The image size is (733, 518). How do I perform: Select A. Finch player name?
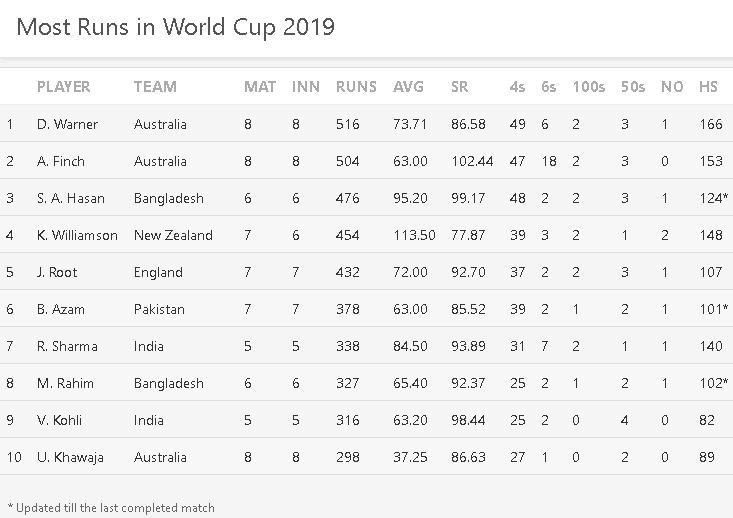pyautogui.click(x=60, y=161)
